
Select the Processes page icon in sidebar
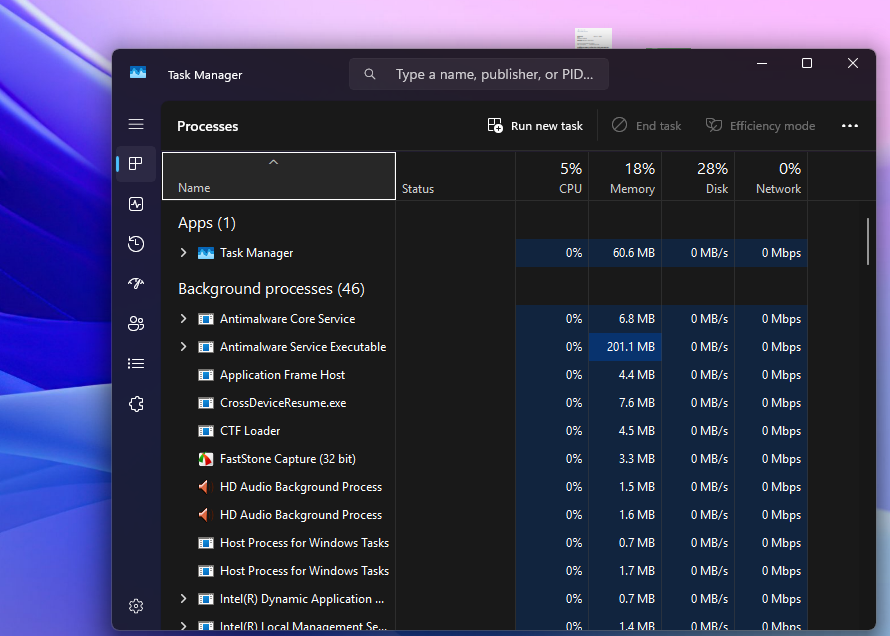(x=136, y=164)
